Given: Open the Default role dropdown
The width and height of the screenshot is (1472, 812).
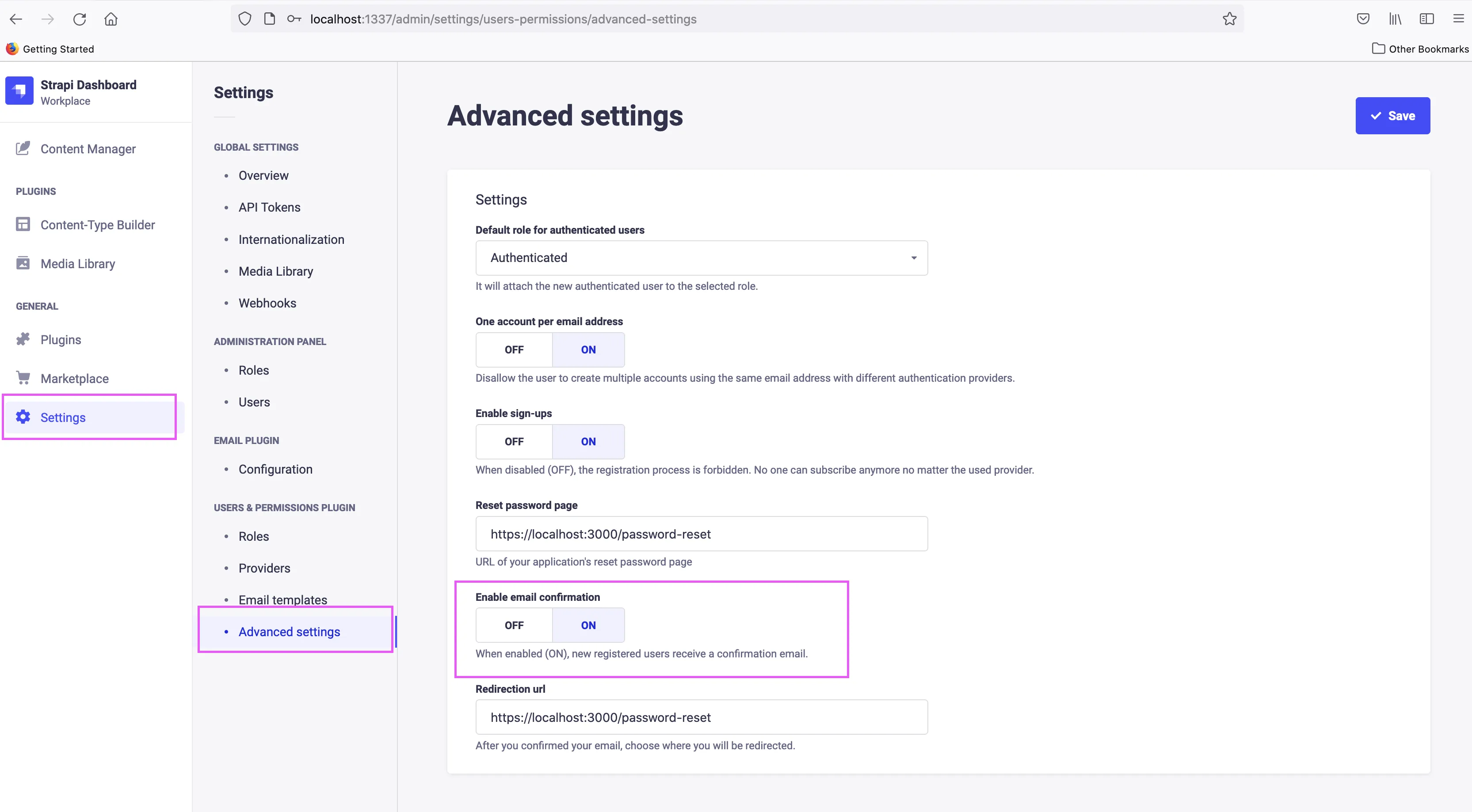Looking at the screenshot, I should (x=701, y=258).
